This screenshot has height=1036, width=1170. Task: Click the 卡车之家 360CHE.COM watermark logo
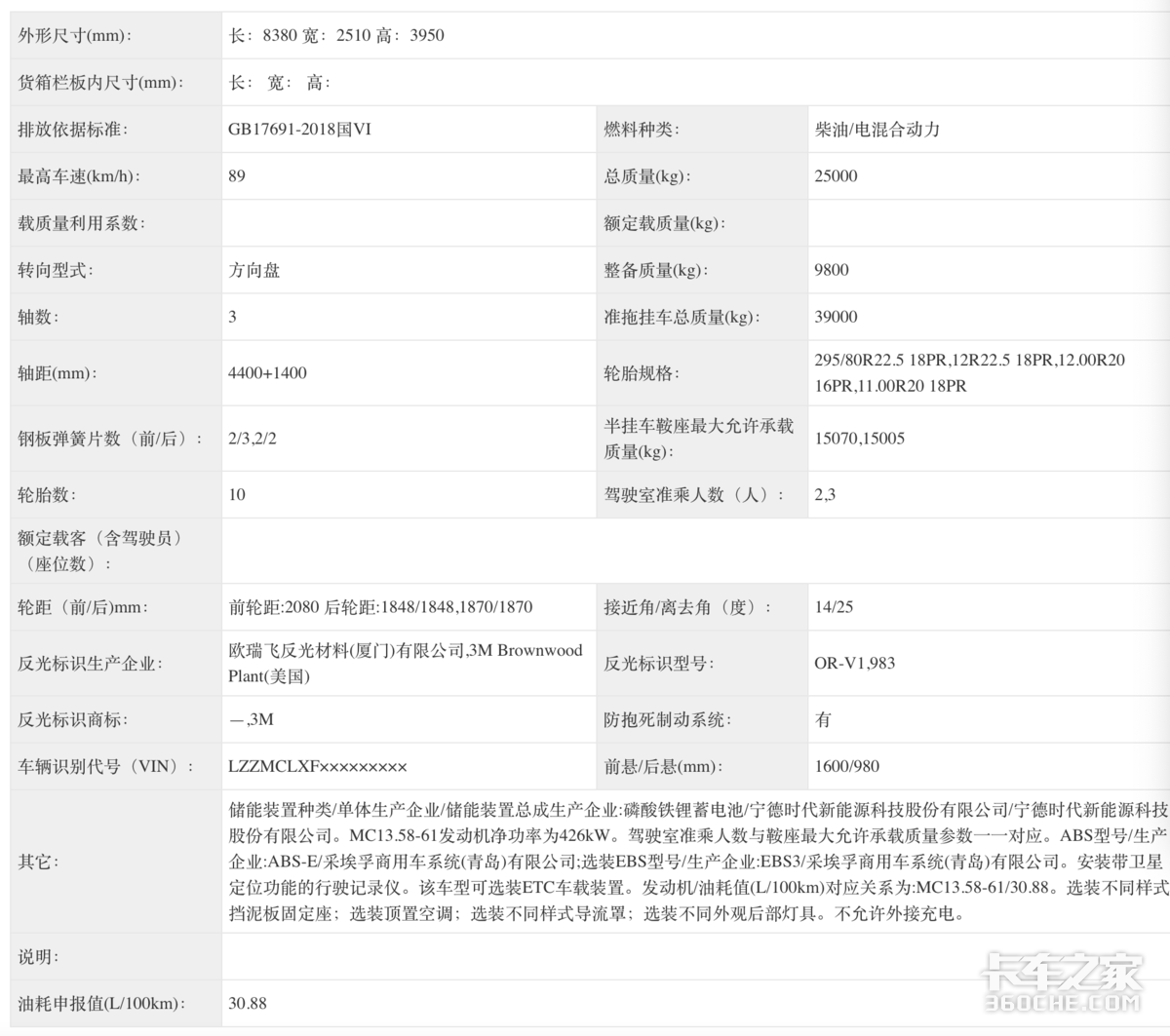point(1062,982)
